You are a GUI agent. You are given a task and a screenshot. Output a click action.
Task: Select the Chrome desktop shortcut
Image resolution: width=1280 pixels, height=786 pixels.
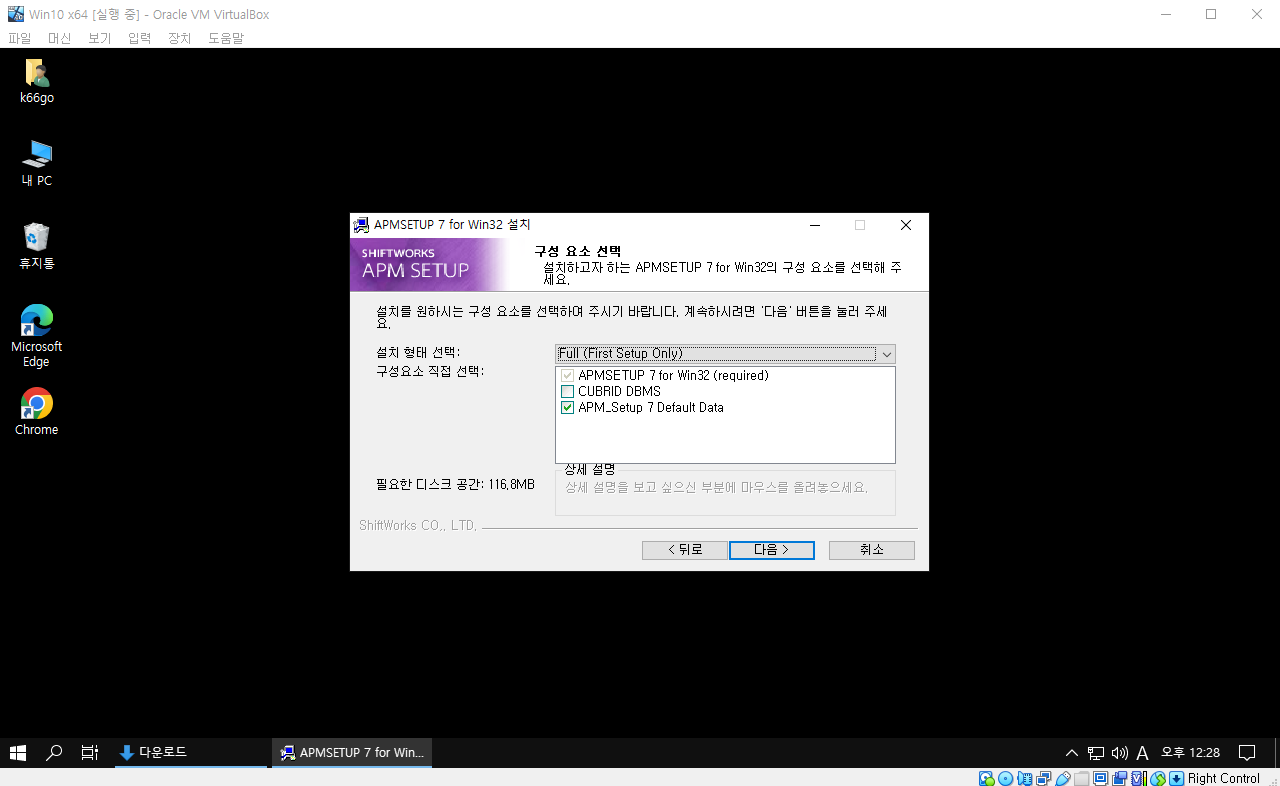click(x=37, y=412)
